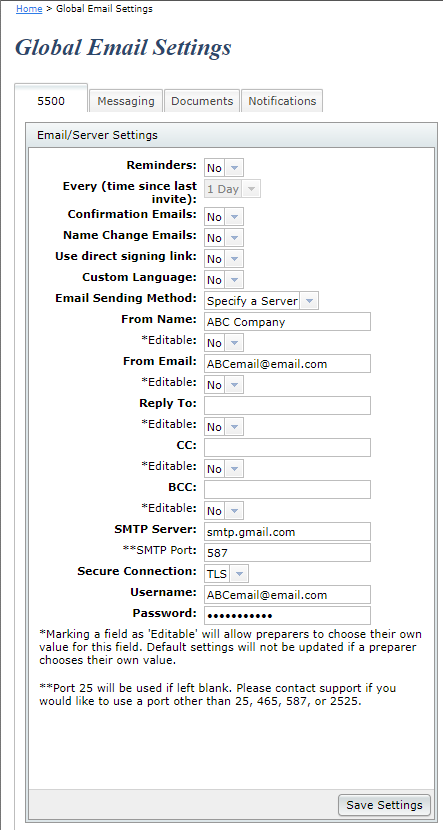Click into the From Name field
This screenshot has width=443, height=830.
(287, 322)
